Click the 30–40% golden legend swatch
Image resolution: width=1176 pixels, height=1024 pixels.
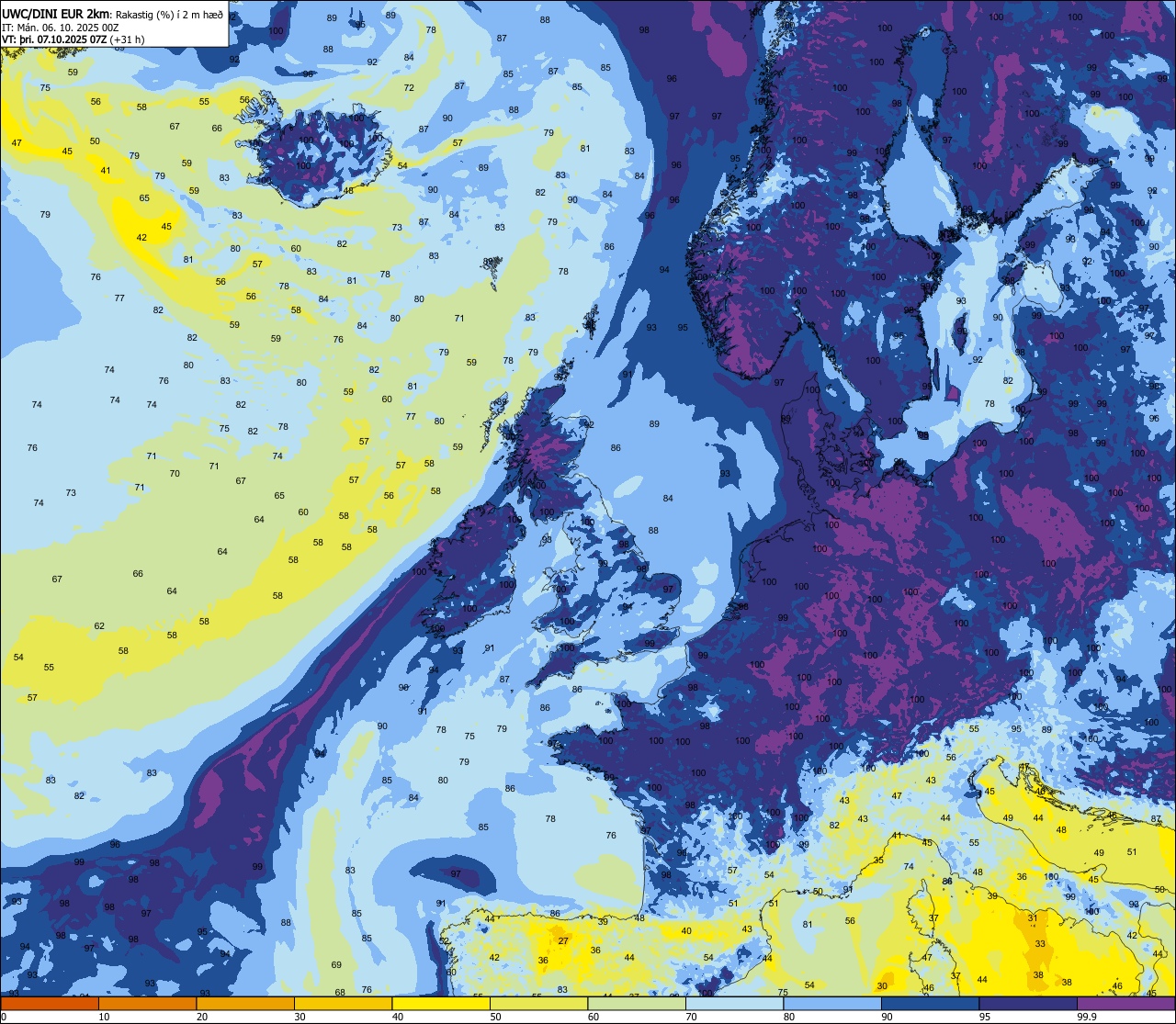click(343, 1003)
